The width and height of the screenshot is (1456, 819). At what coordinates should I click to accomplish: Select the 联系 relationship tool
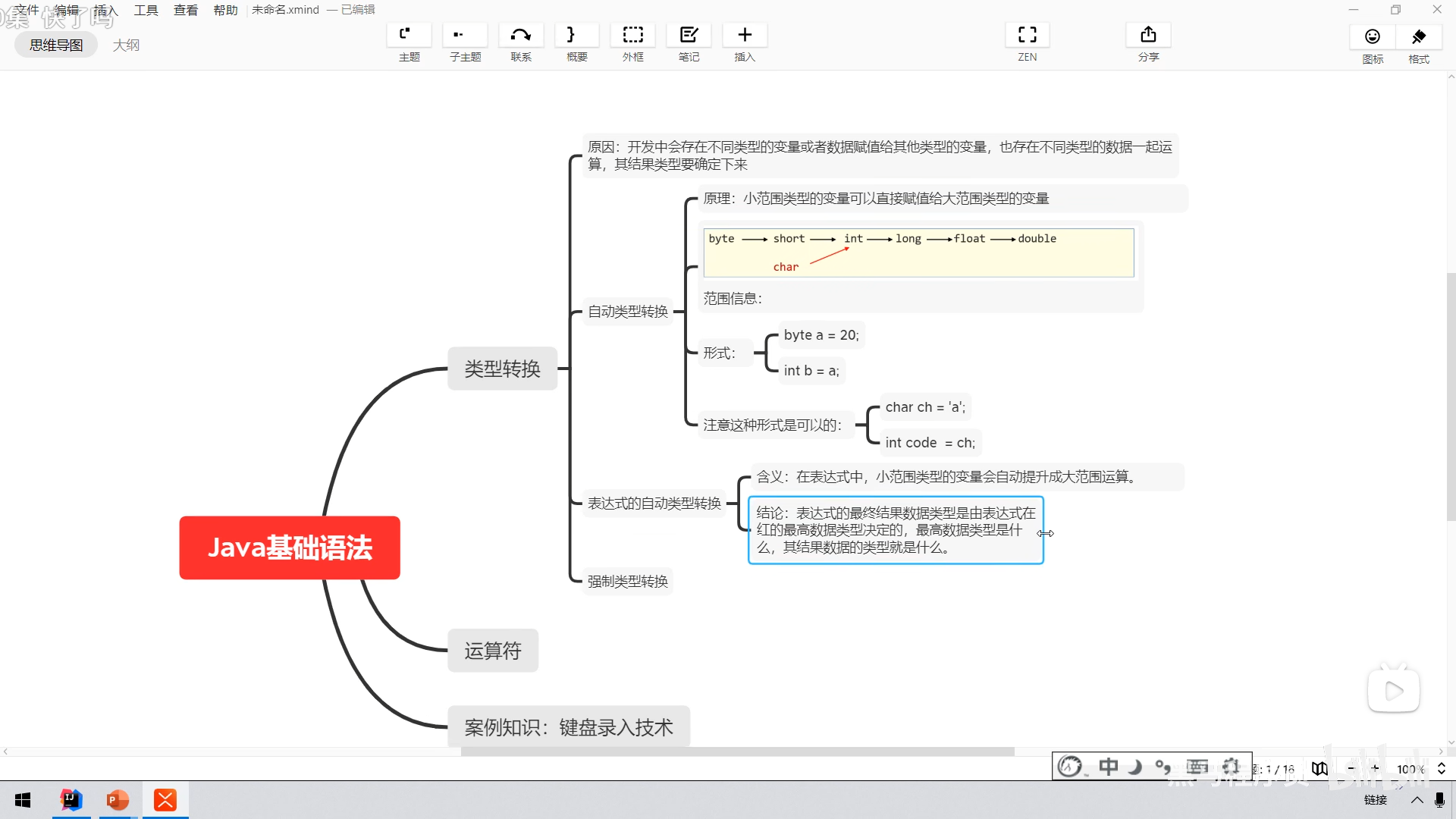pos(521,36)
